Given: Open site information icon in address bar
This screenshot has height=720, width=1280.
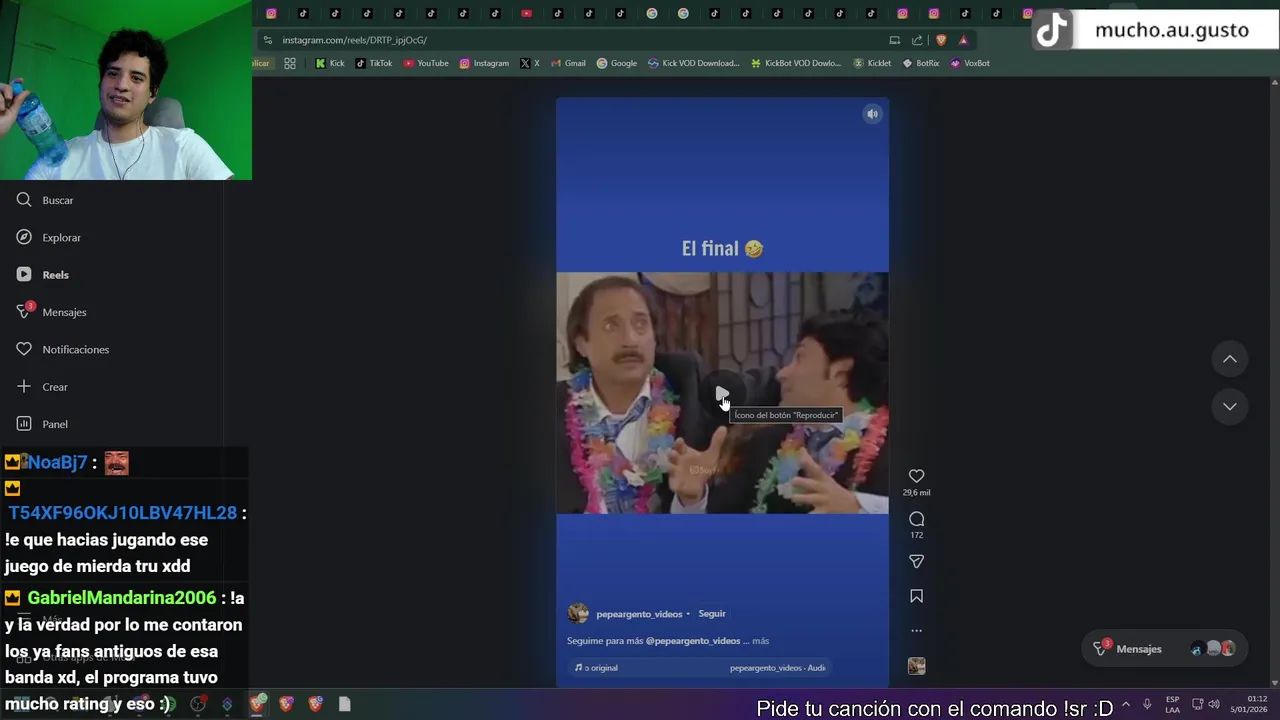Looking at the screenshot, I should click(x=267, y=40).
